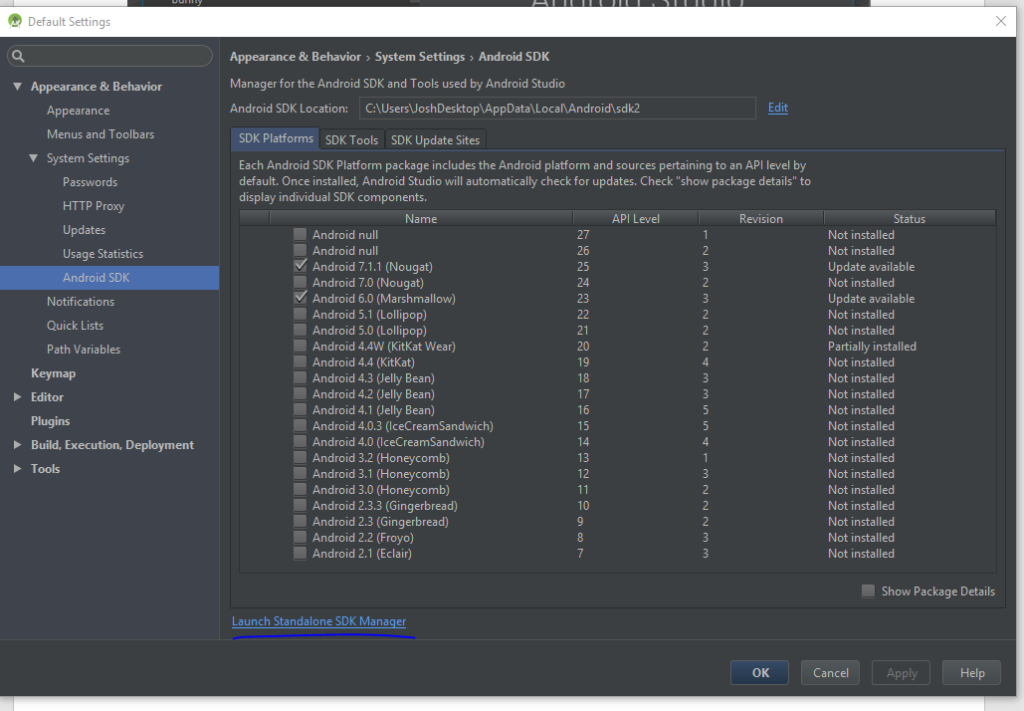This screenshot has height=711, width=1024.
Task: Check the API 27 Android null checkbox
Action: point(300,234)
